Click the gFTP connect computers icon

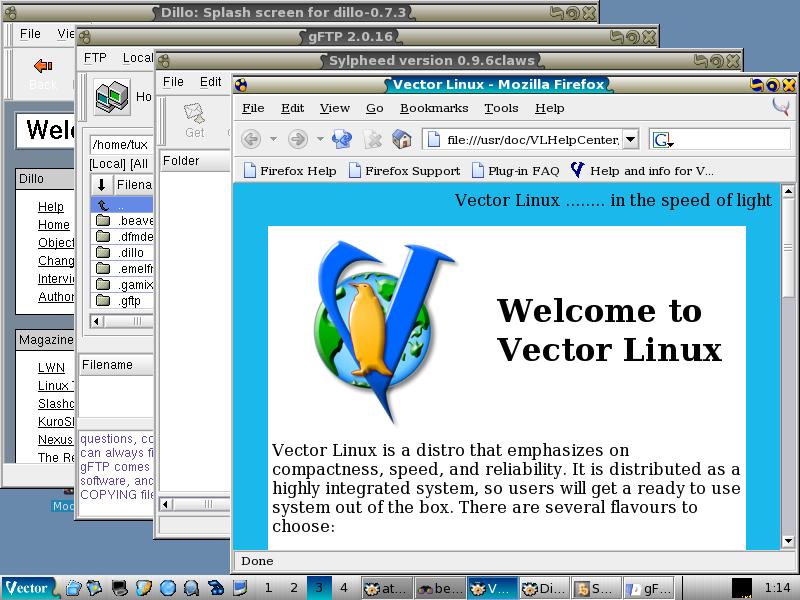pyautogui.click(x=111, y=97)
